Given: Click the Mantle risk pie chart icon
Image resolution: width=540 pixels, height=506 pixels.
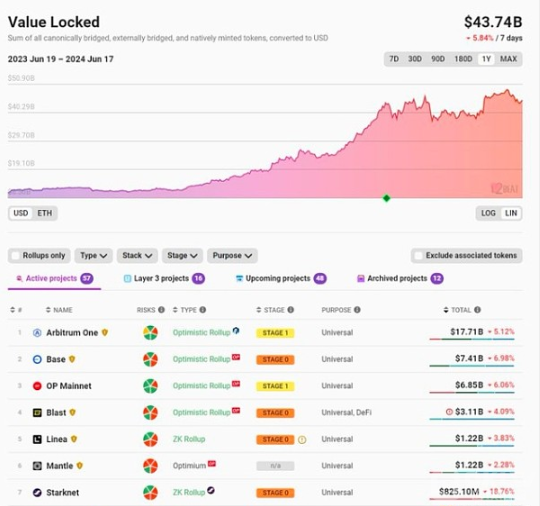Looking at the screenshot, I should tap(150, 466).
